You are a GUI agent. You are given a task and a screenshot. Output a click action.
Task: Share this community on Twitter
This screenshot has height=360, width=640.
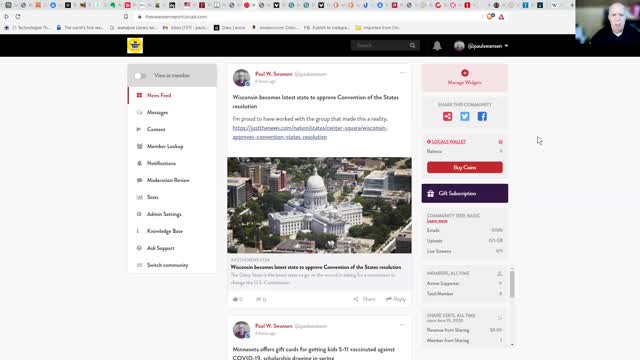[465, 116]
